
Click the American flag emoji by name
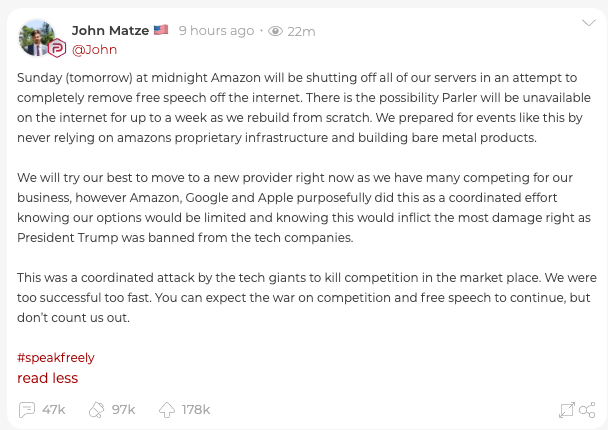coord(160,30)
